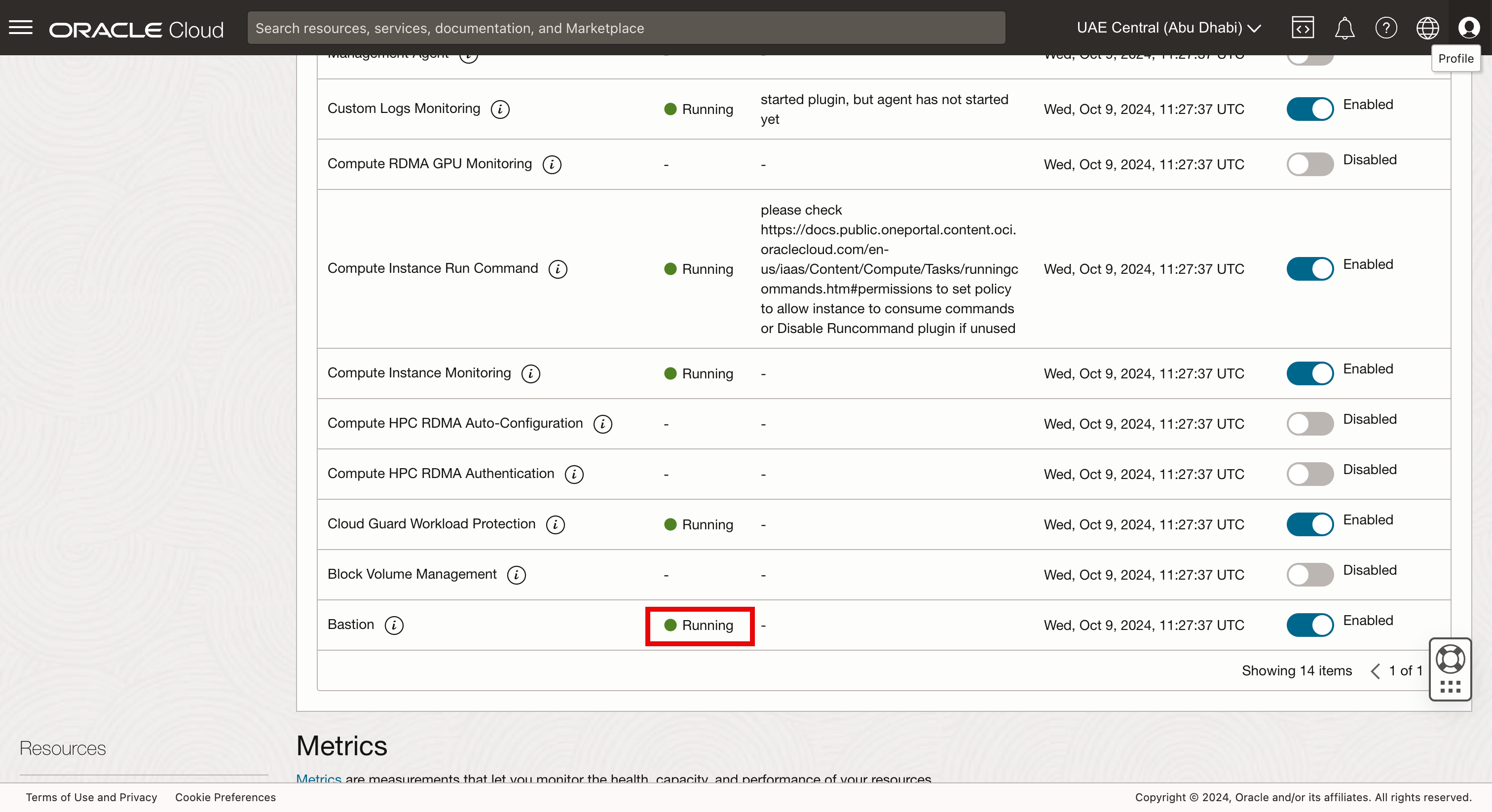Open the Cloud Shell developer tools icon

[1303, 28]
